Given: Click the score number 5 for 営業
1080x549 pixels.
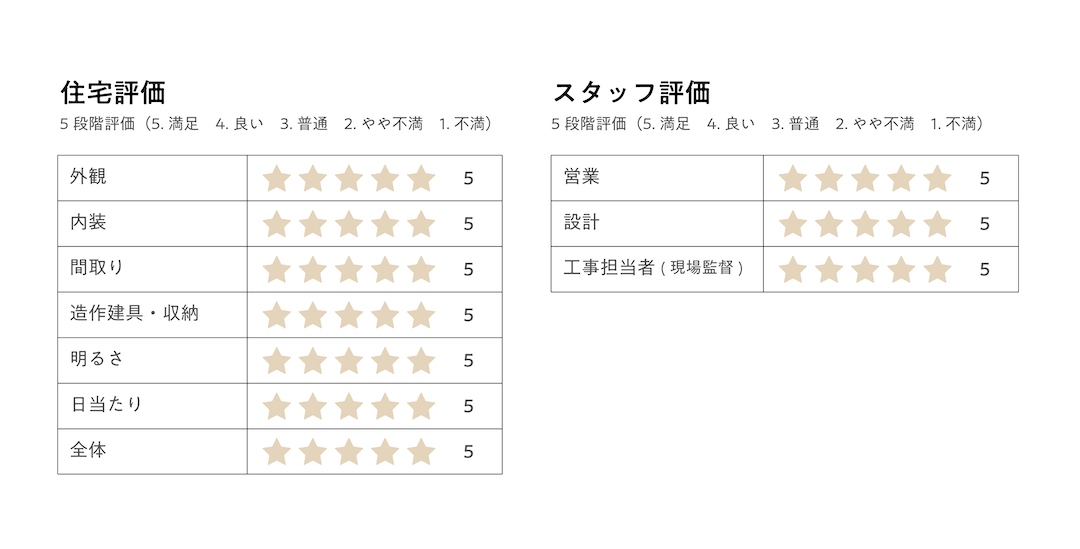Looking at the screenshot, I should (984, 178).
